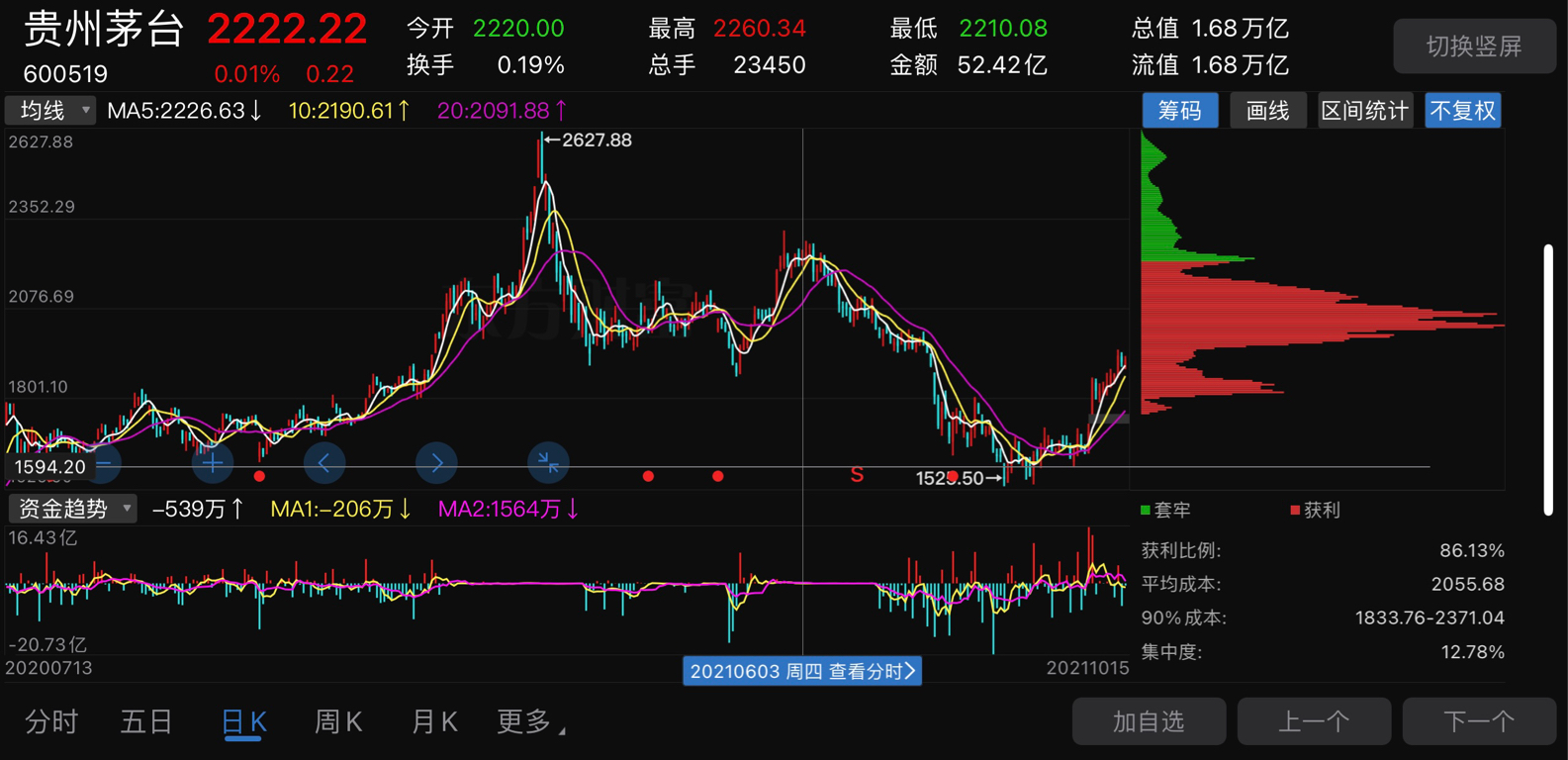Click the end date 20211015
1568x760 pixels.
click(1087, 668)
